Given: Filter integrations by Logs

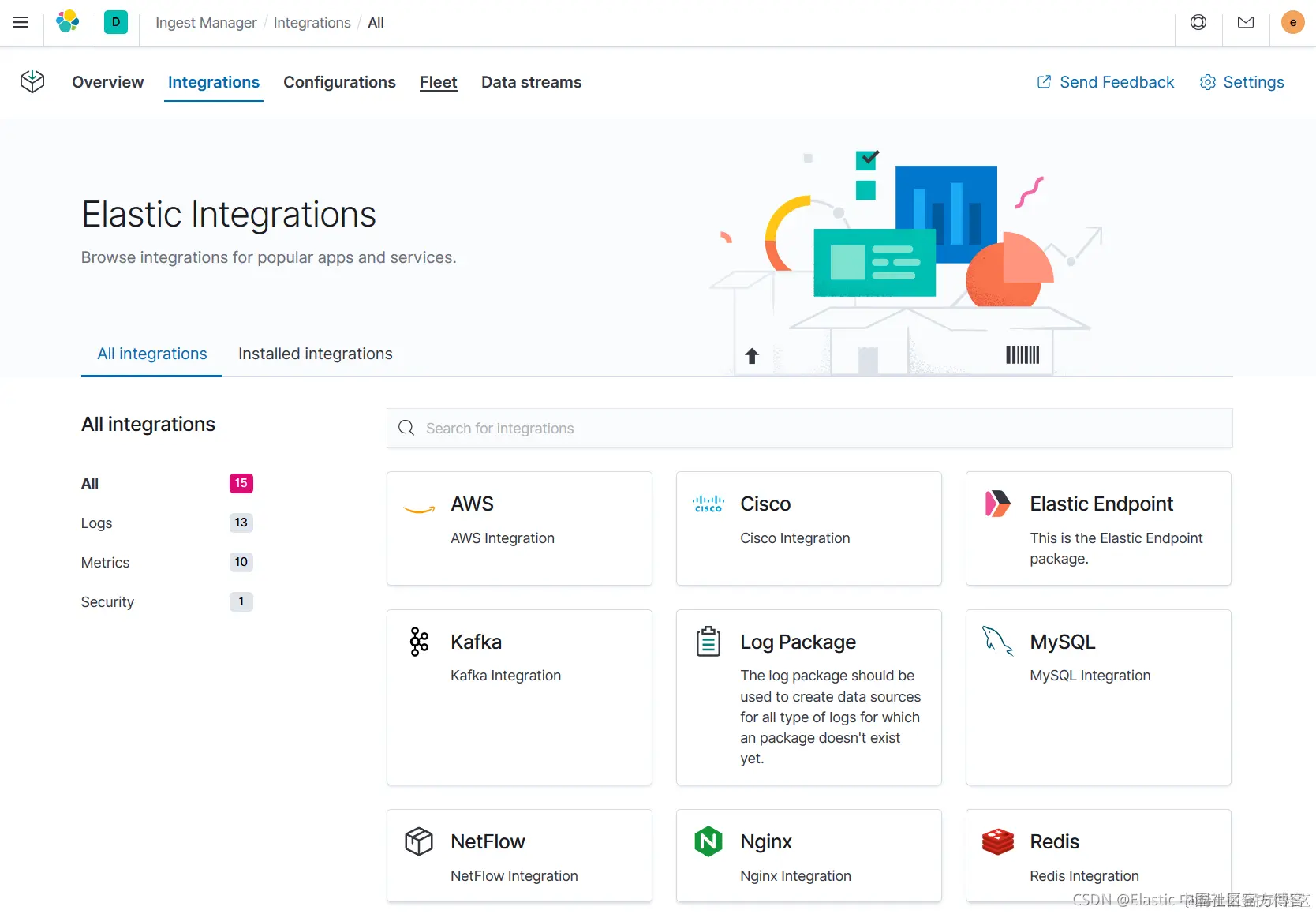Looking at the screenshot, I should pyautogui.click(x=96, y=523).
